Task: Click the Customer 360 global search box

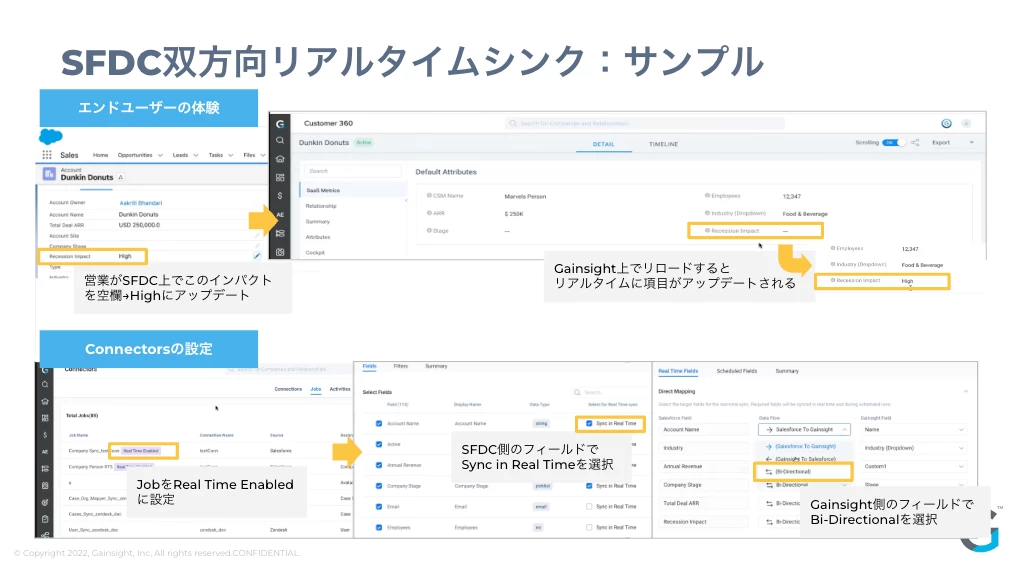Action: click(645, 123)
